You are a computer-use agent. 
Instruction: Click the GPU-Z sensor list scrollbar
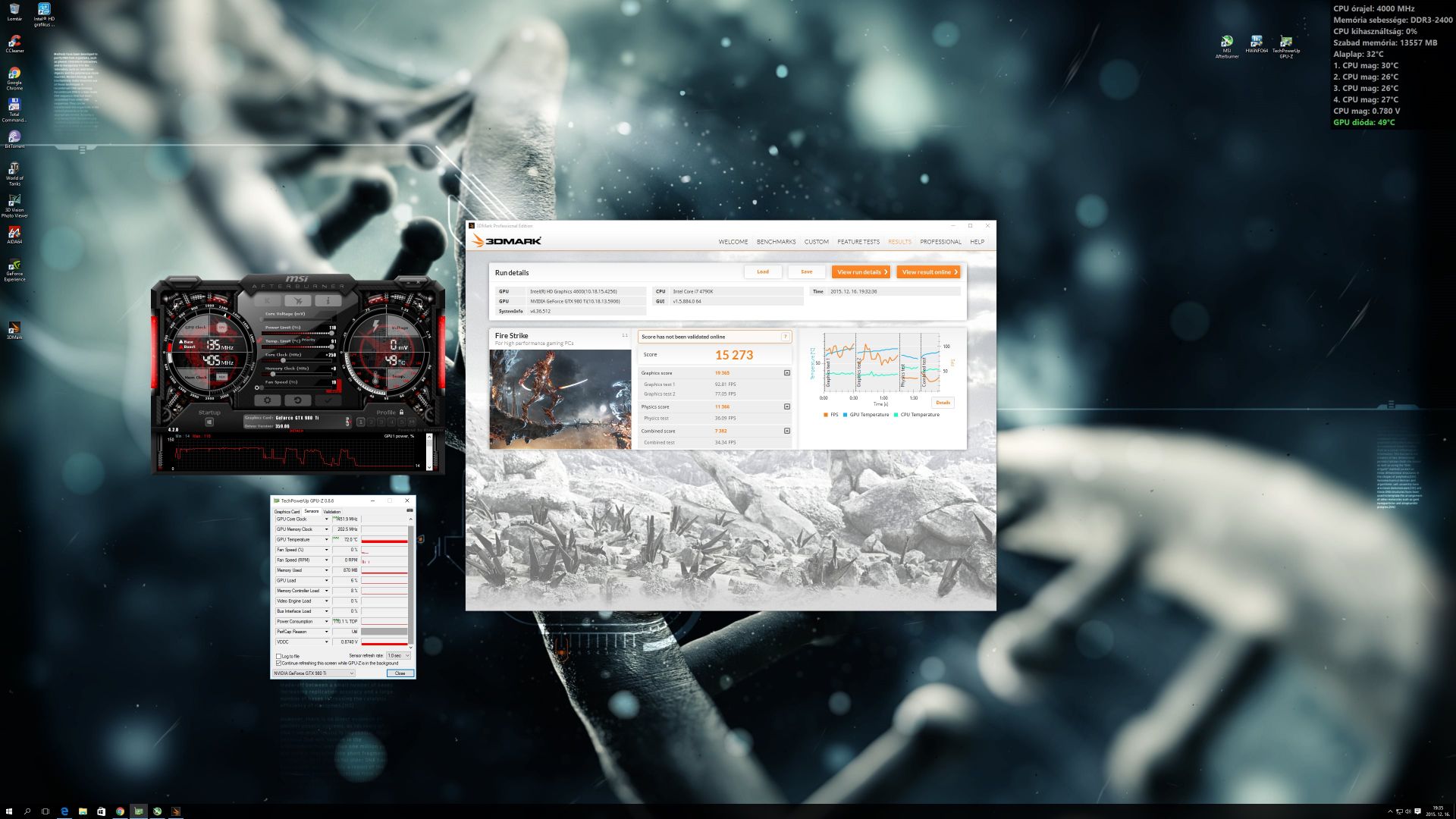411,584
